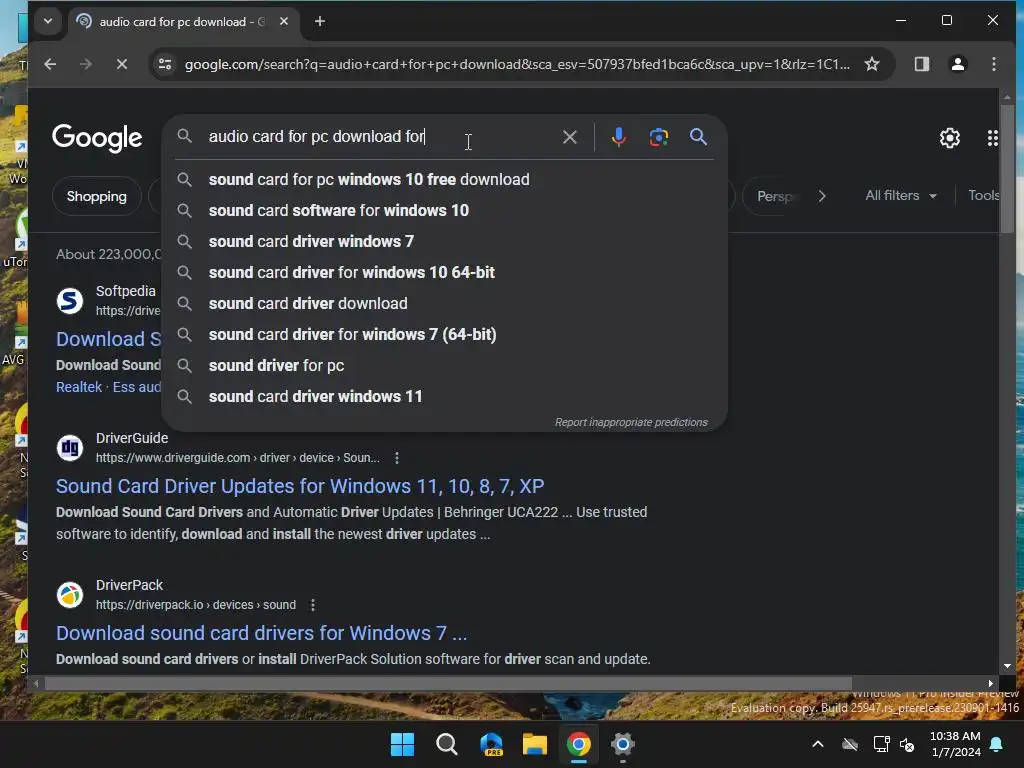Choose suggestion sound card driver download
1024x768 pixels.
(x=444, y=304)
